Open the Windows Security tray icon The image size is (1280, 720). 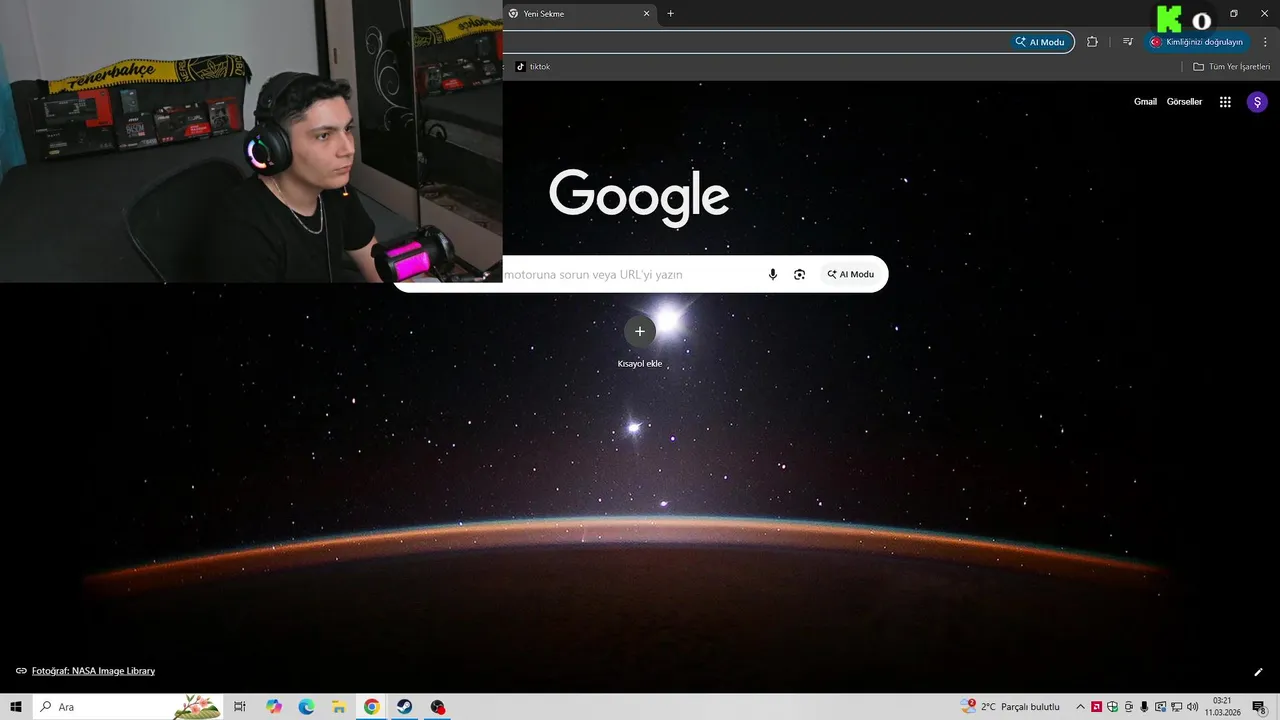pos(1112,707)
